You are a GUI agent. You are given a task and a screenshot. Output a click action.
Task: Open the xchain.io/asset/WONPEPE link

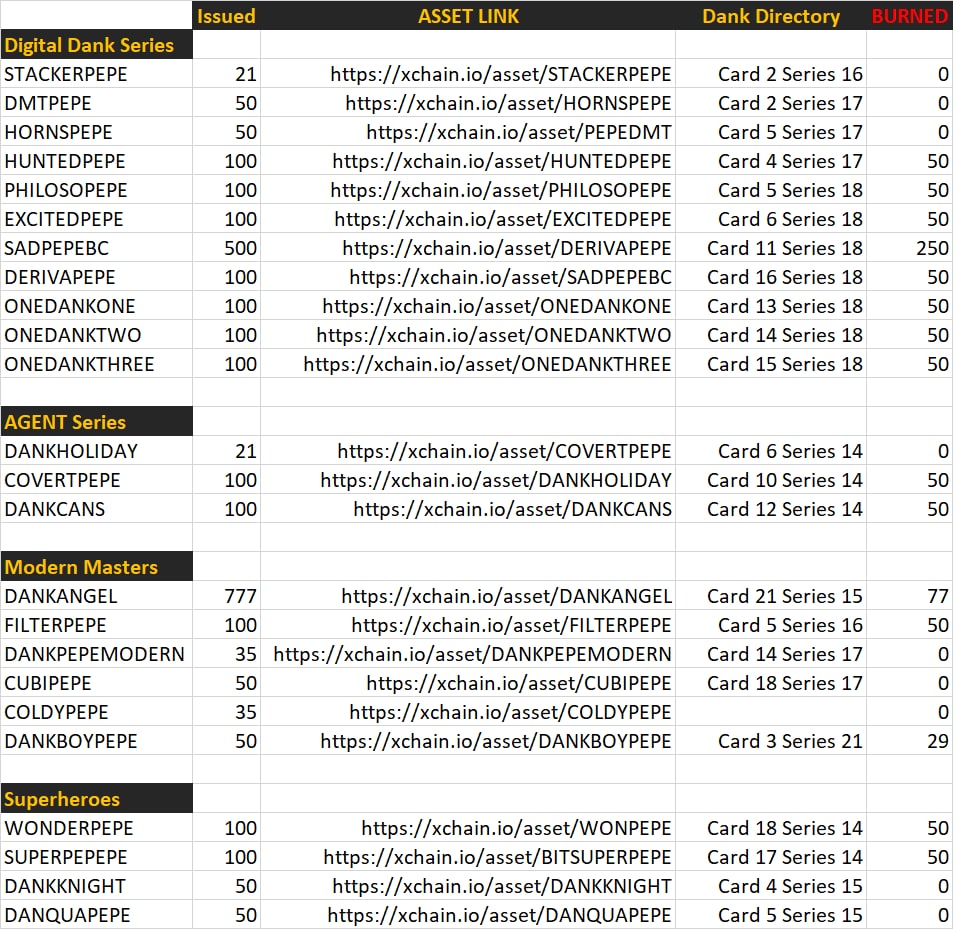point(516,828)
